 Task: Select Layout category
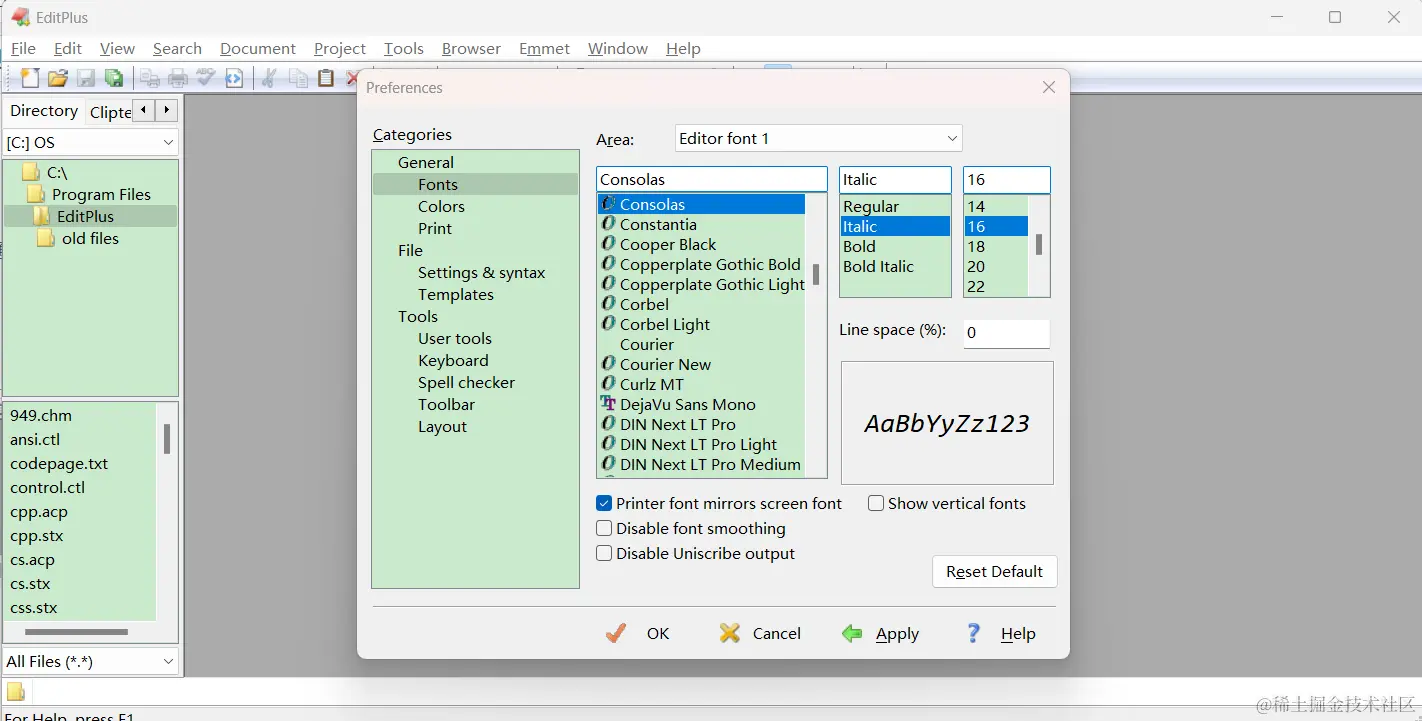(442, 427)
